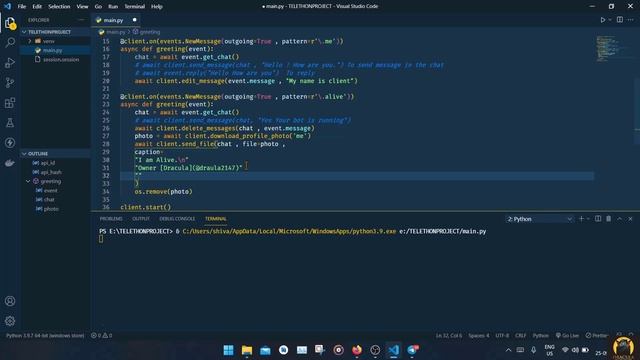This screenshot has width=640, height=360.
Task: Open the Selection menu
Action: pos(59,7)
